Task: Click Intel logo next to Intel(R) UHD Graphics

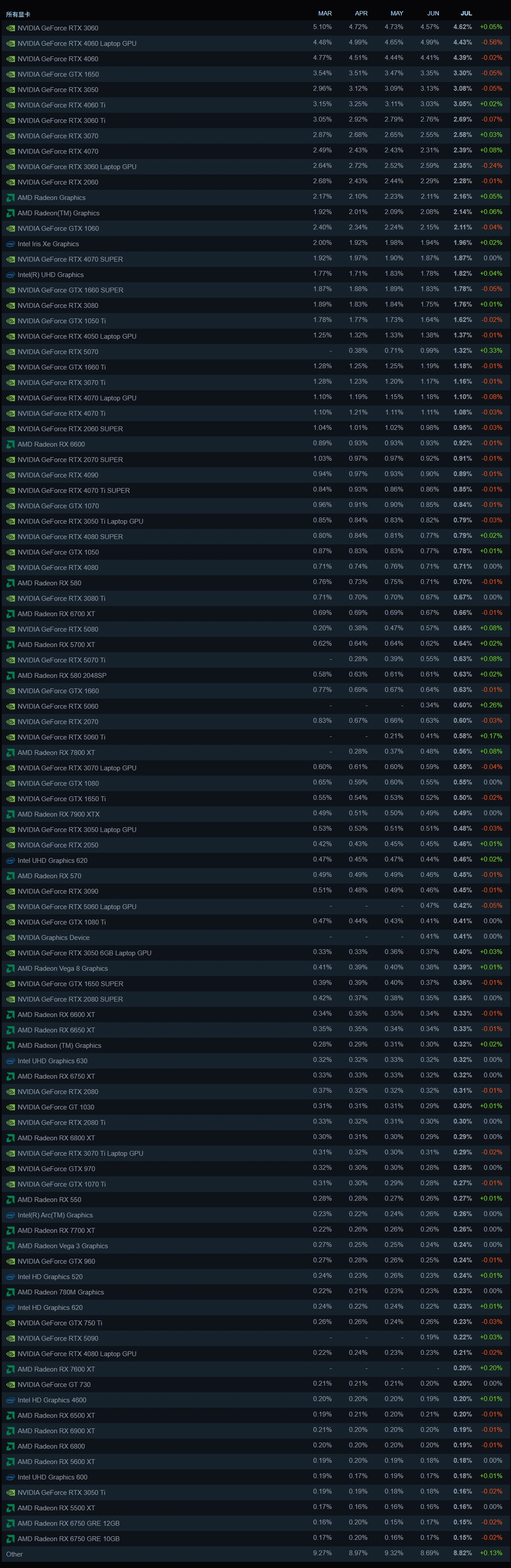Action: click(x=10, y=275)
